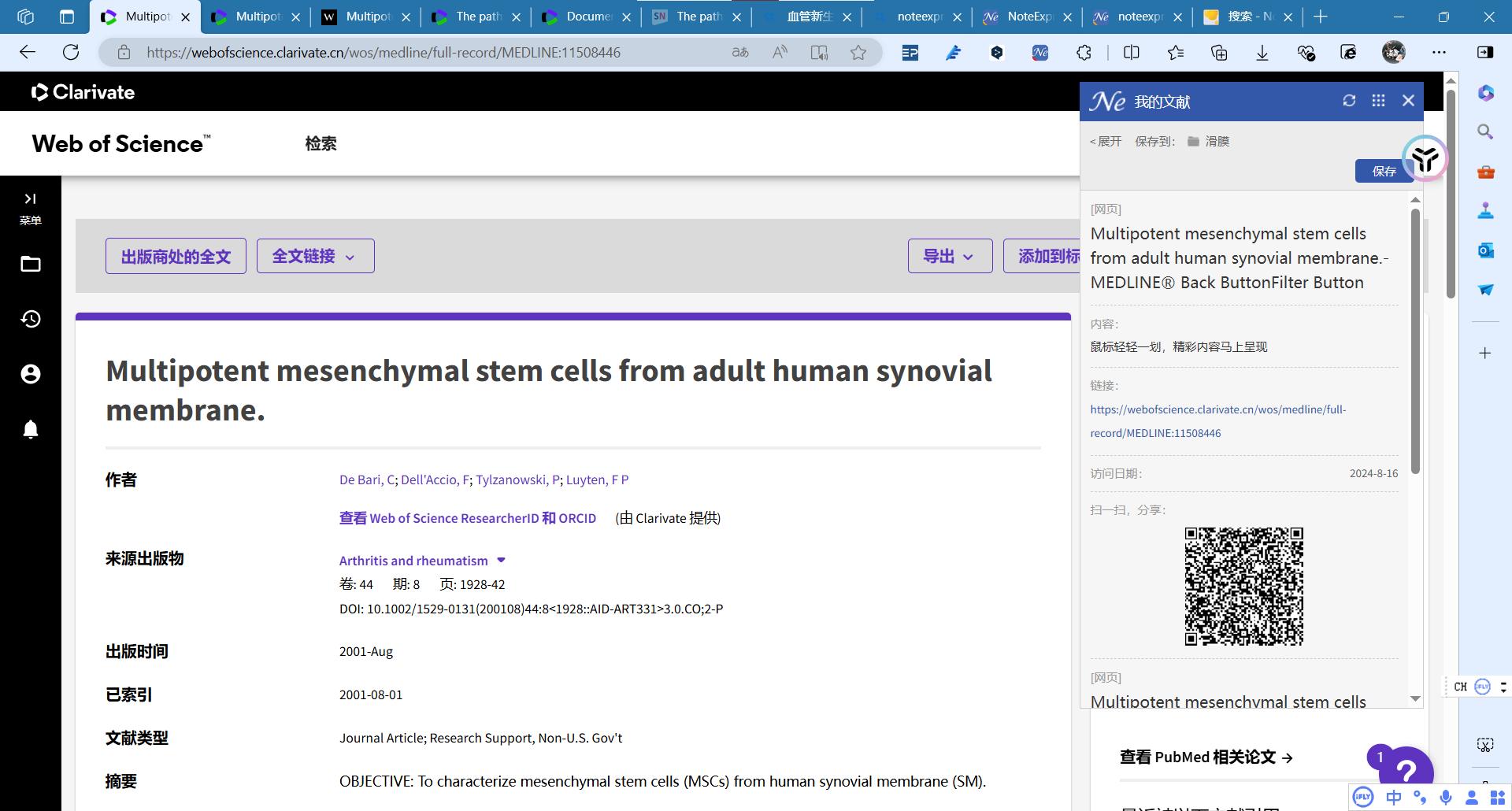This screenshot has width=1512, height=811.
Task: Expand the 导出 dropdown
Action: 950,256
